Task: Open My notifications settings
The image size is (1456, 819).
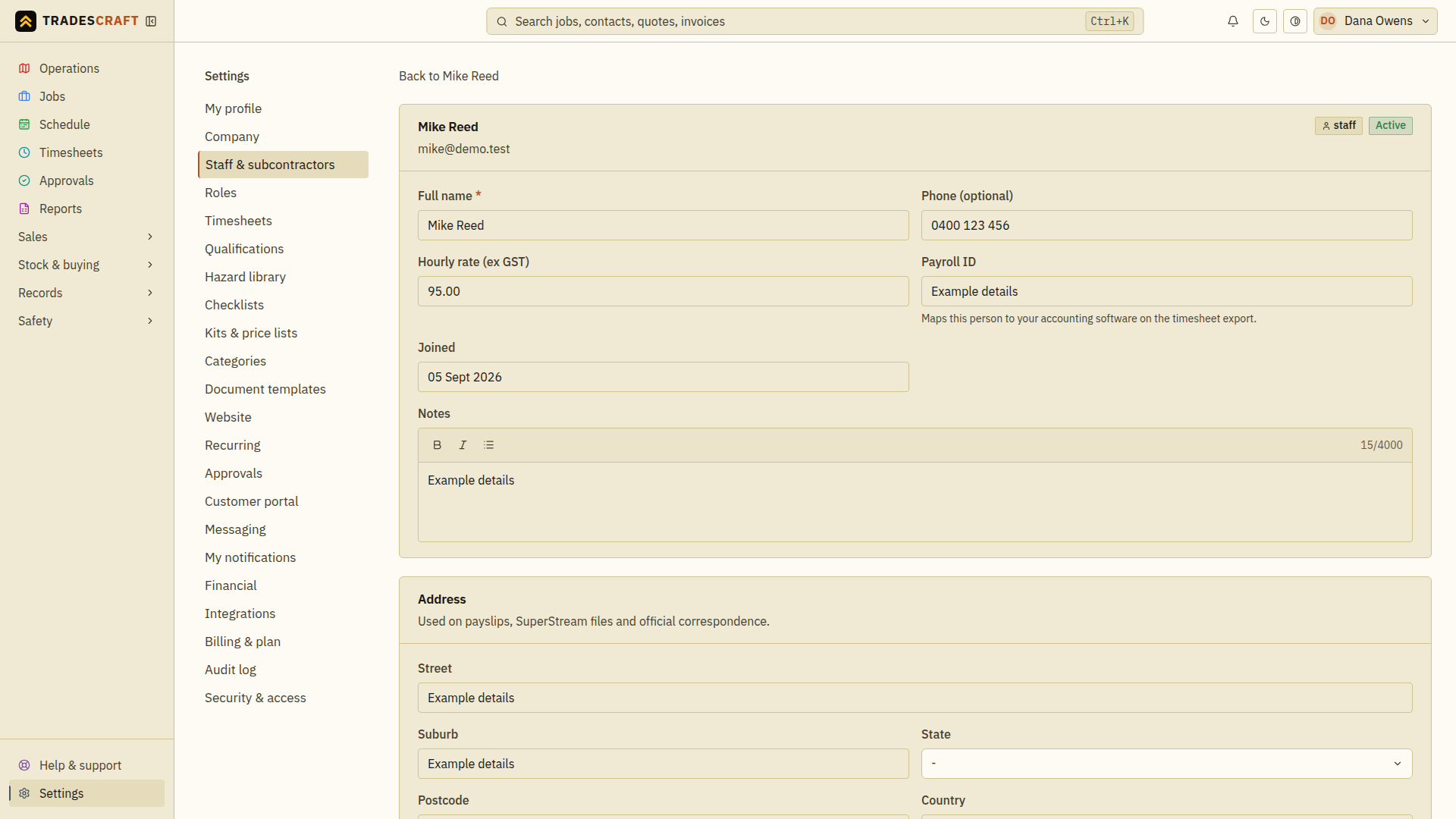Action: [x=283, y=557]
